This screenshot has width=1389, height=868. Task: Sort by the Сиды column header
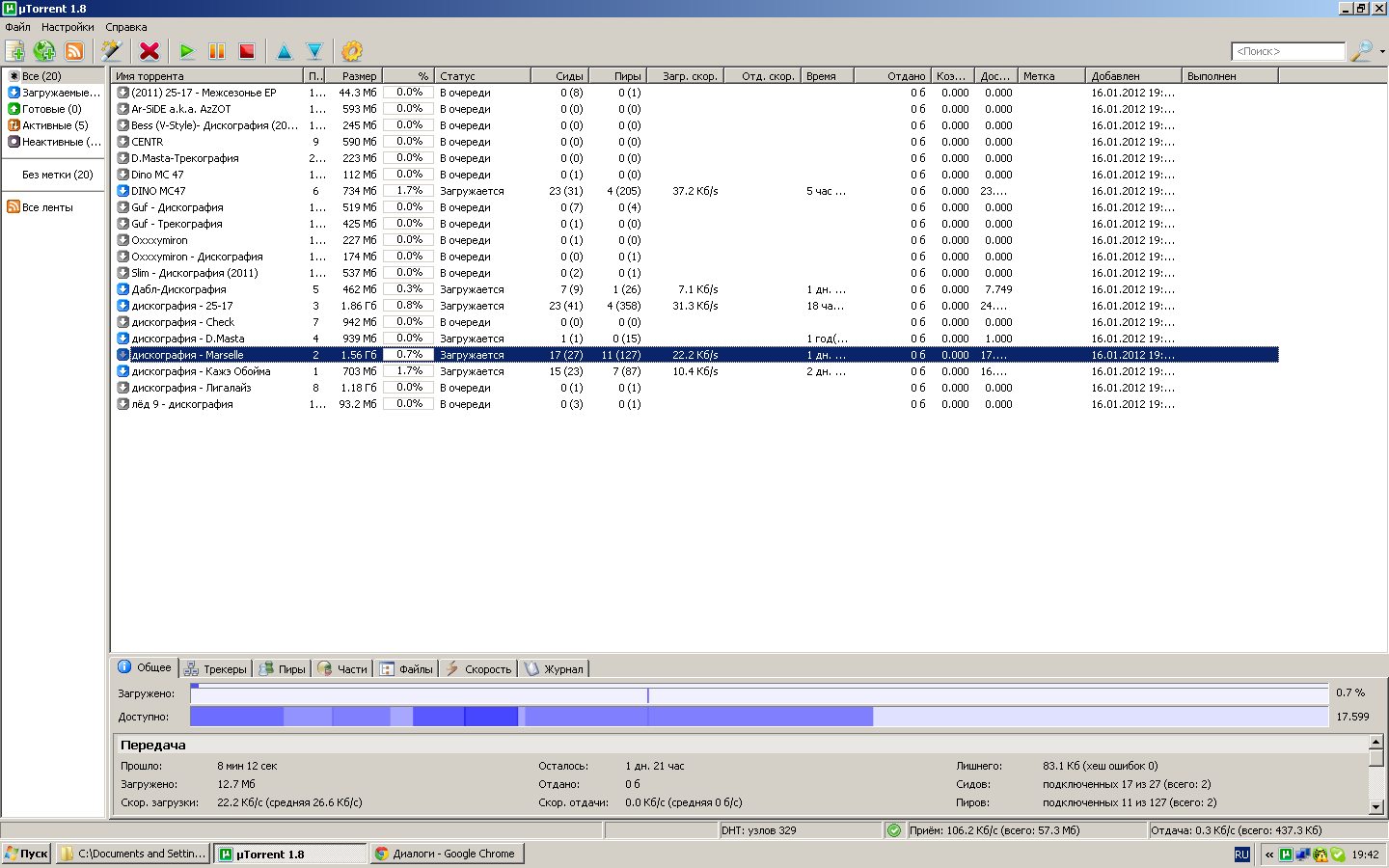coord(559,75)
